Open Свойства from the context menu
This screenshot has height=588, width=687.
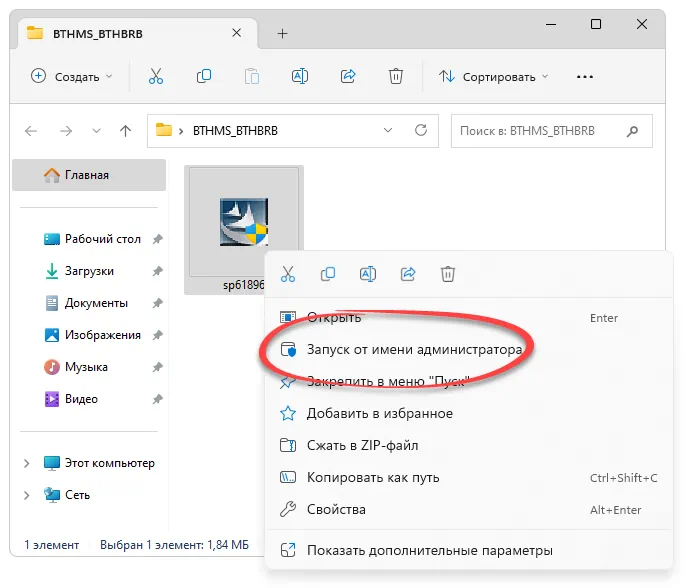tap(469, 509)
